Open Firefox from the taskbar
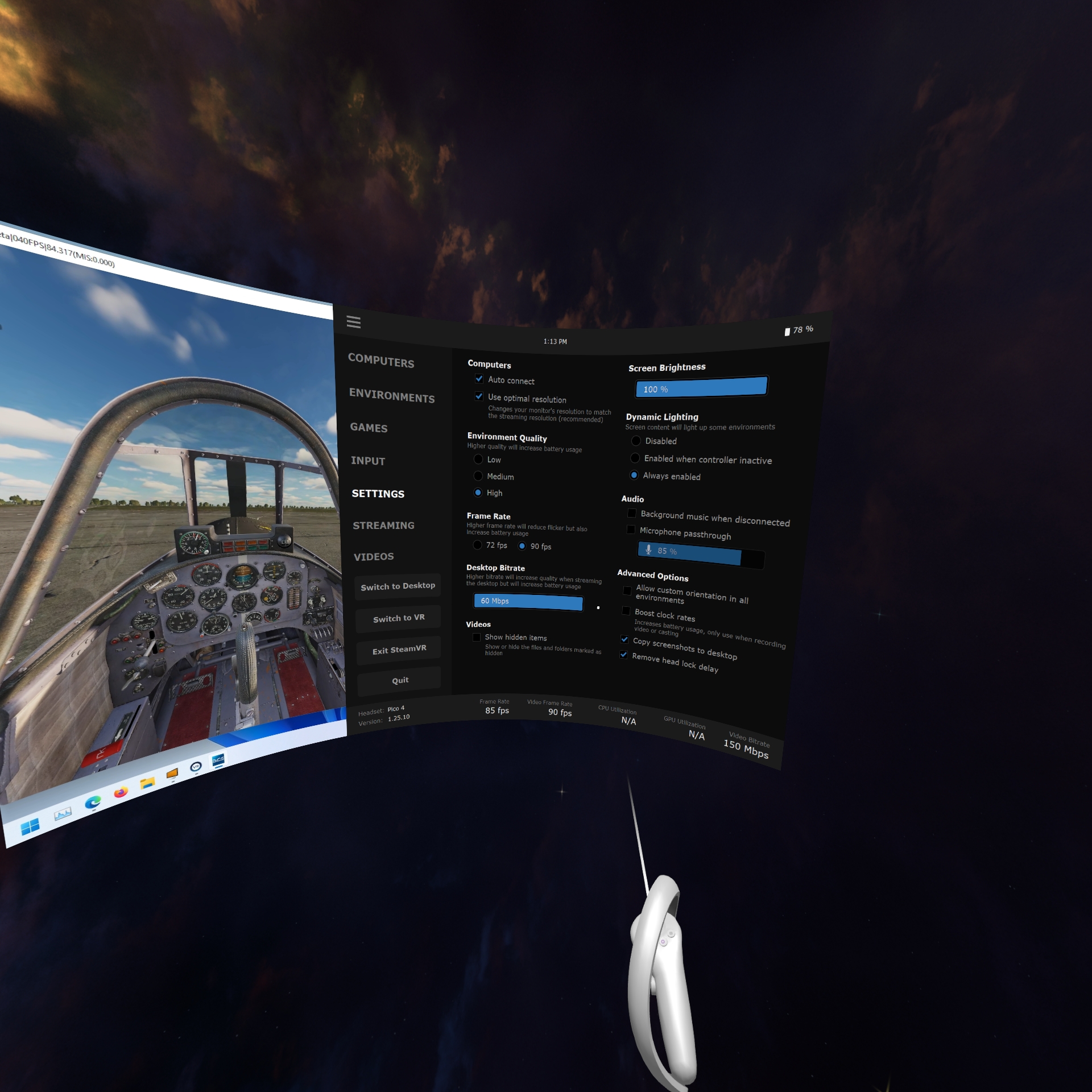Screen dimensions: 1092x1092 [x=121, y=792]
